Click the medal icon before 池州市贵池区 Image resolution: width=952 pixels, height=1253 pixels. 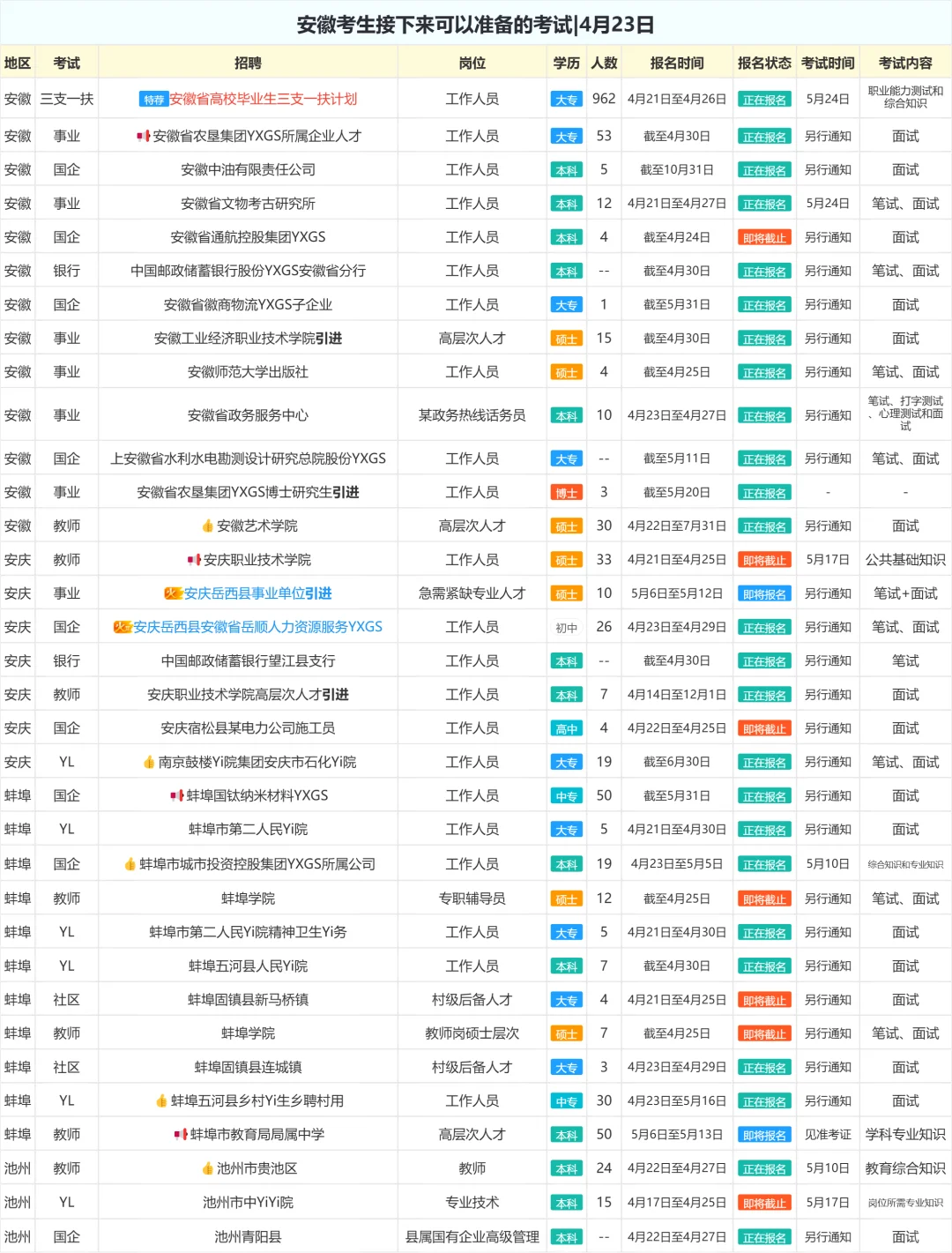[x=207, y=1167]
